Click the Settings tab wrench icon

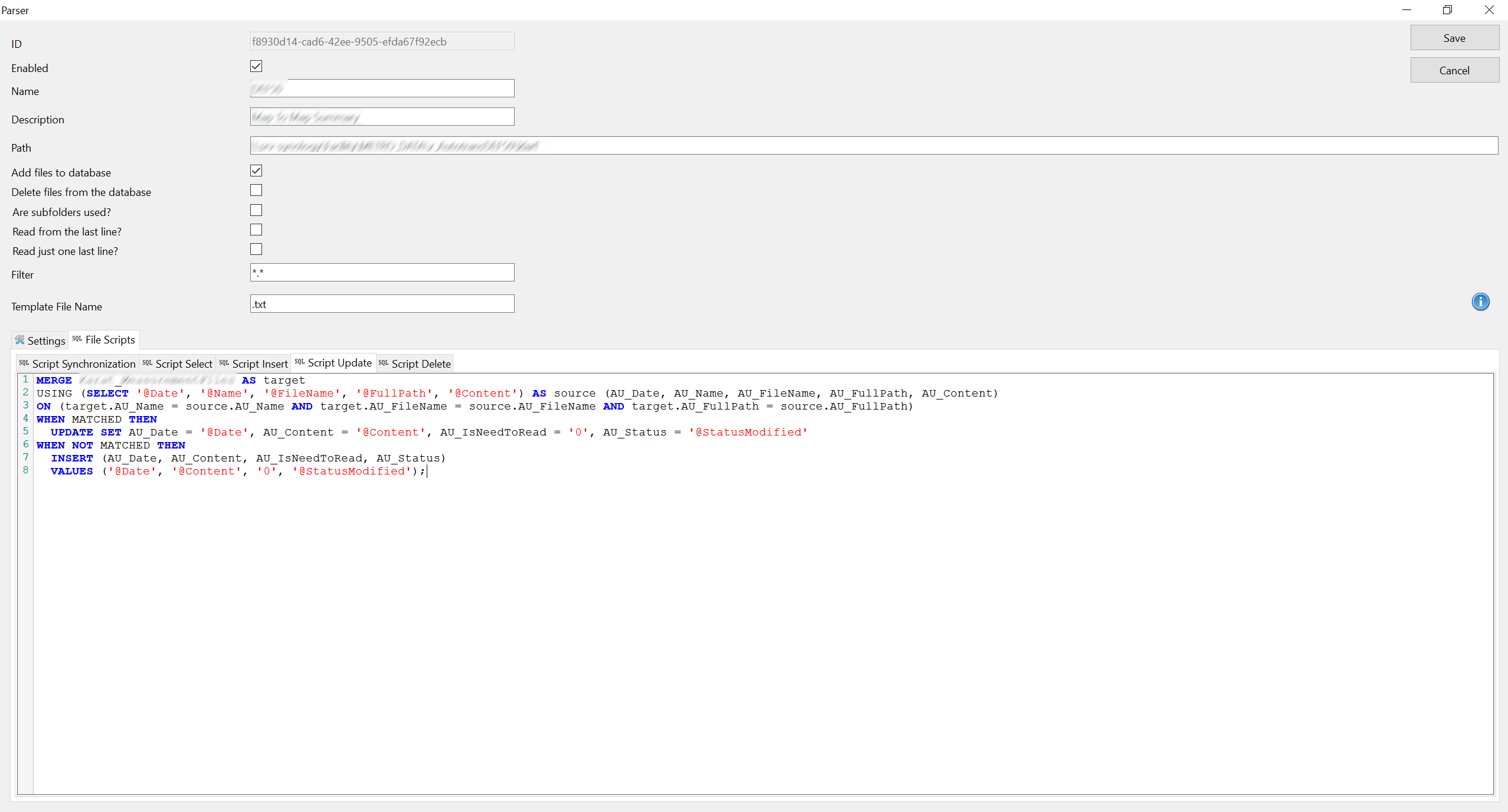(19, 340)
